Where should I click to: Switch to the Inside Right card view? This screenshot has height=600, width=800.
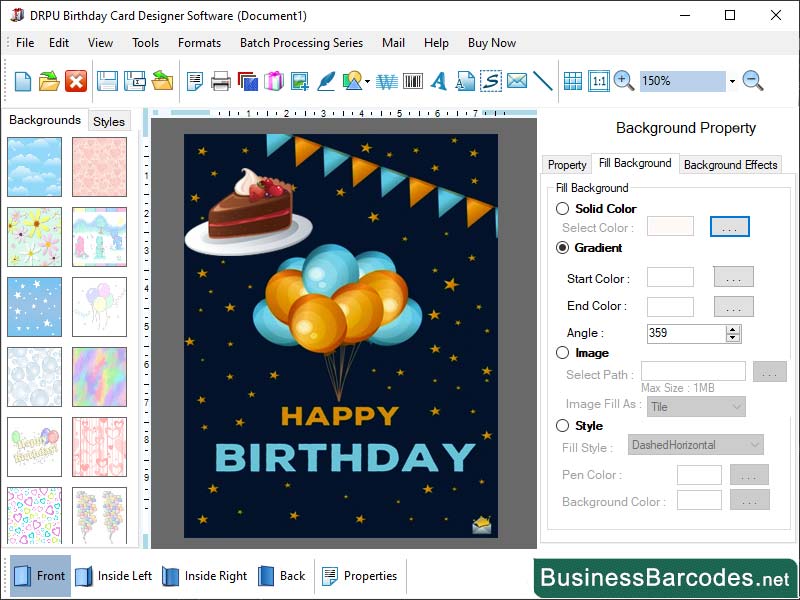213,576
